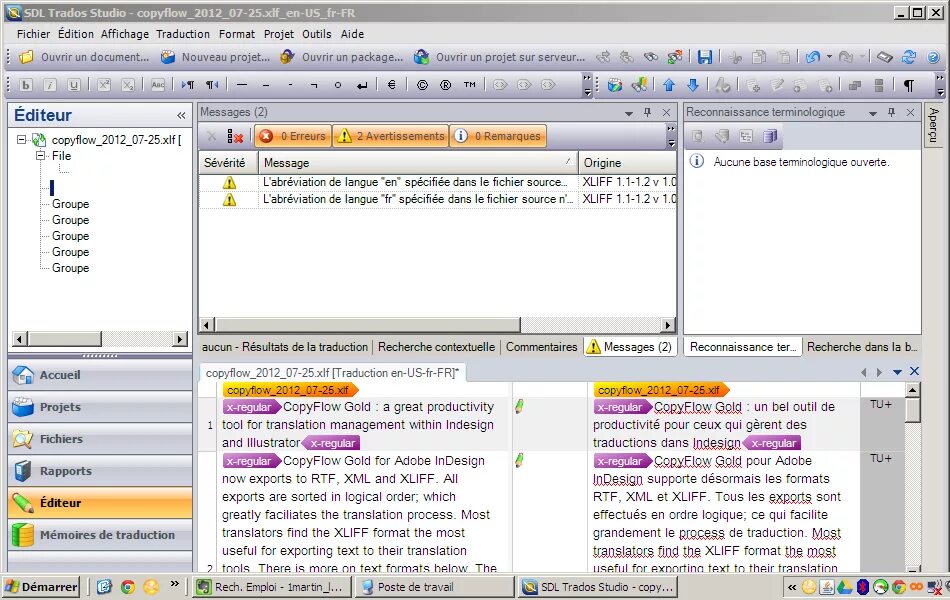This screenshot has height=600, width=950.
Task: Open document tabs list dropdown arrow
Action: point(897,372)
